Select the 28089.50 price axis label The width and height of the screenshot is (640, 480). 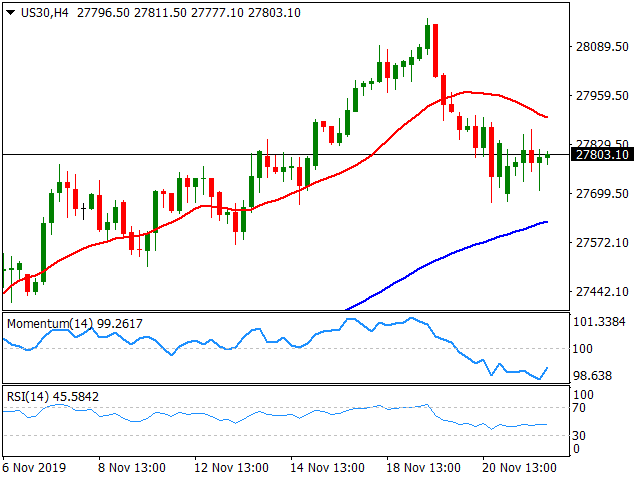602,47
